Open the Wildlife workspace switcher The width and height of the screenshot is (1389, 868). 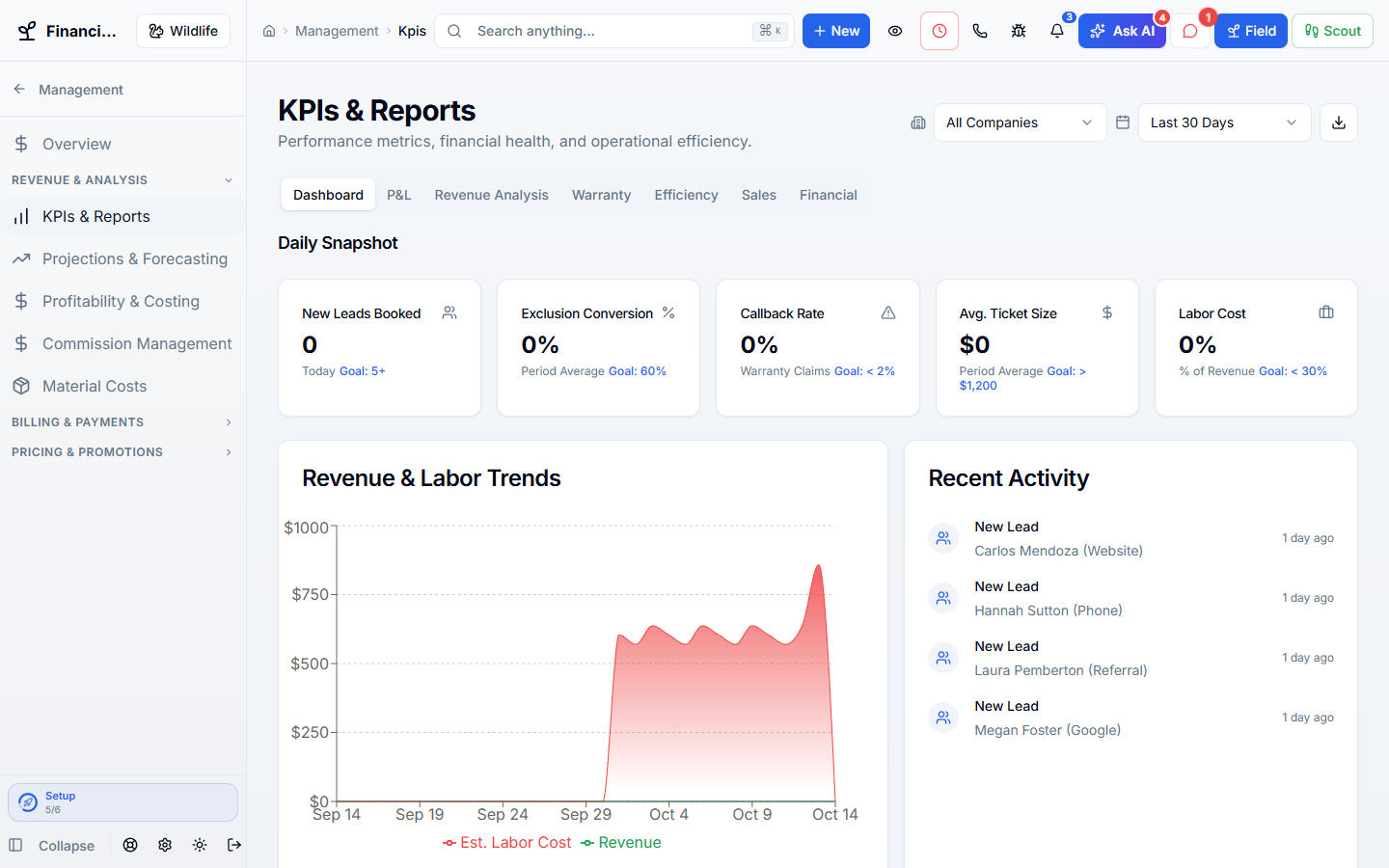point(183,31)
